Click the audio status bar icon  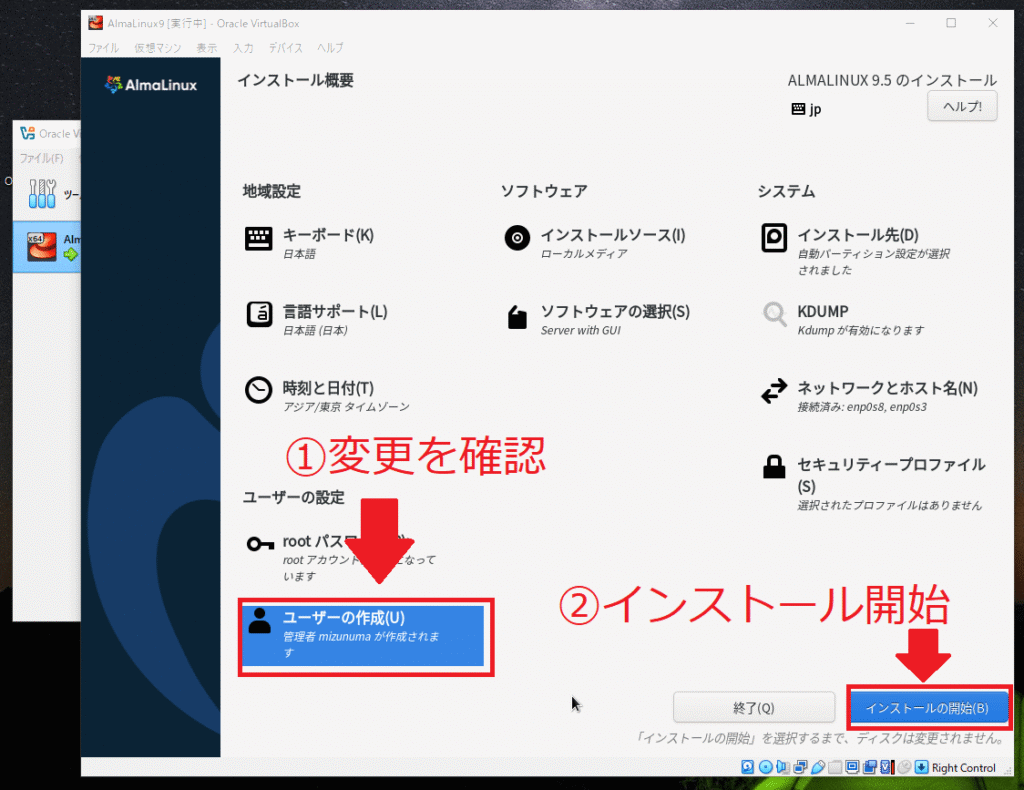[782, 767]
